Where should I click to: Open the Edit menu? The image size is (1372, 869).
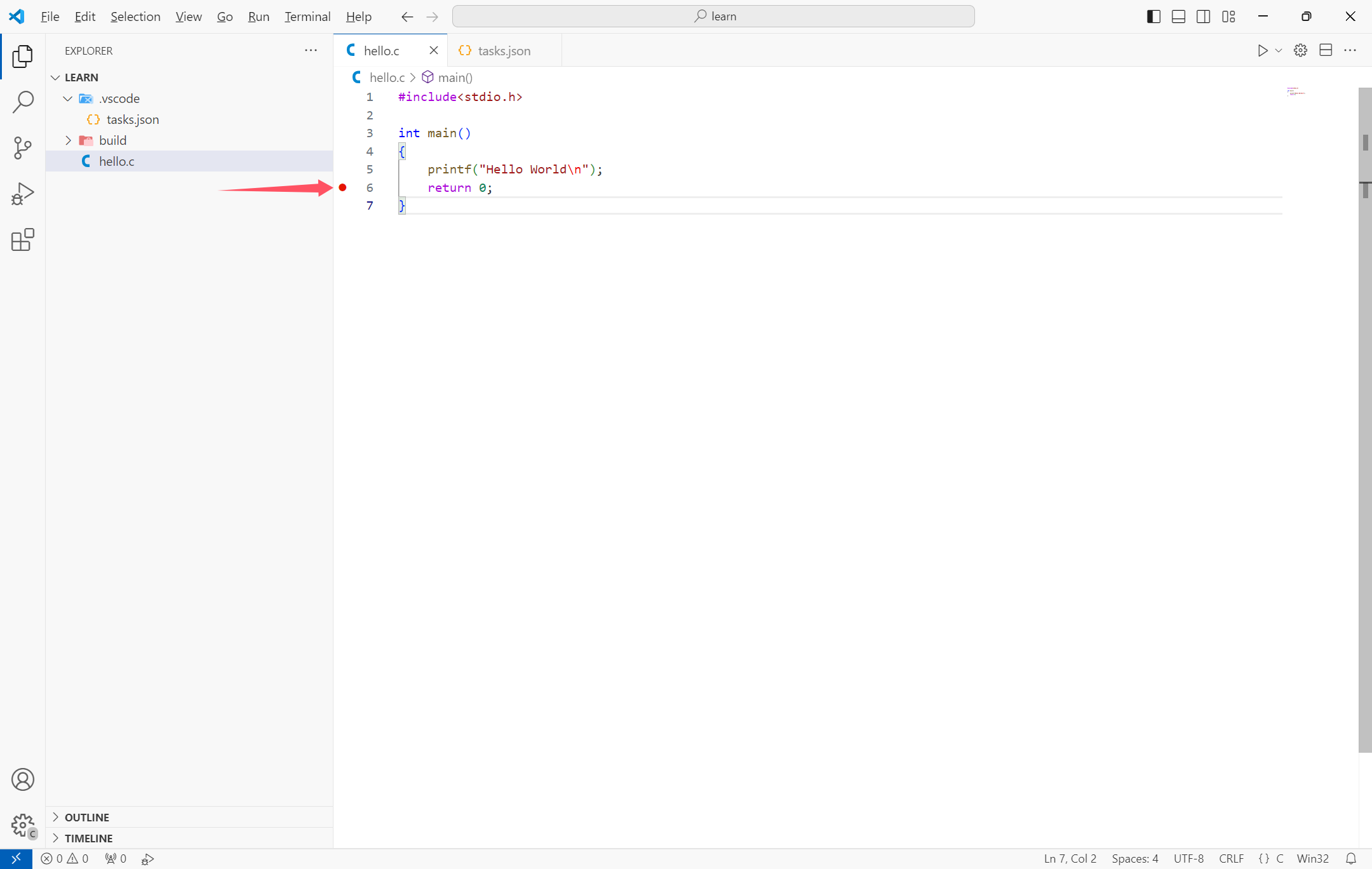click(85, 17)
